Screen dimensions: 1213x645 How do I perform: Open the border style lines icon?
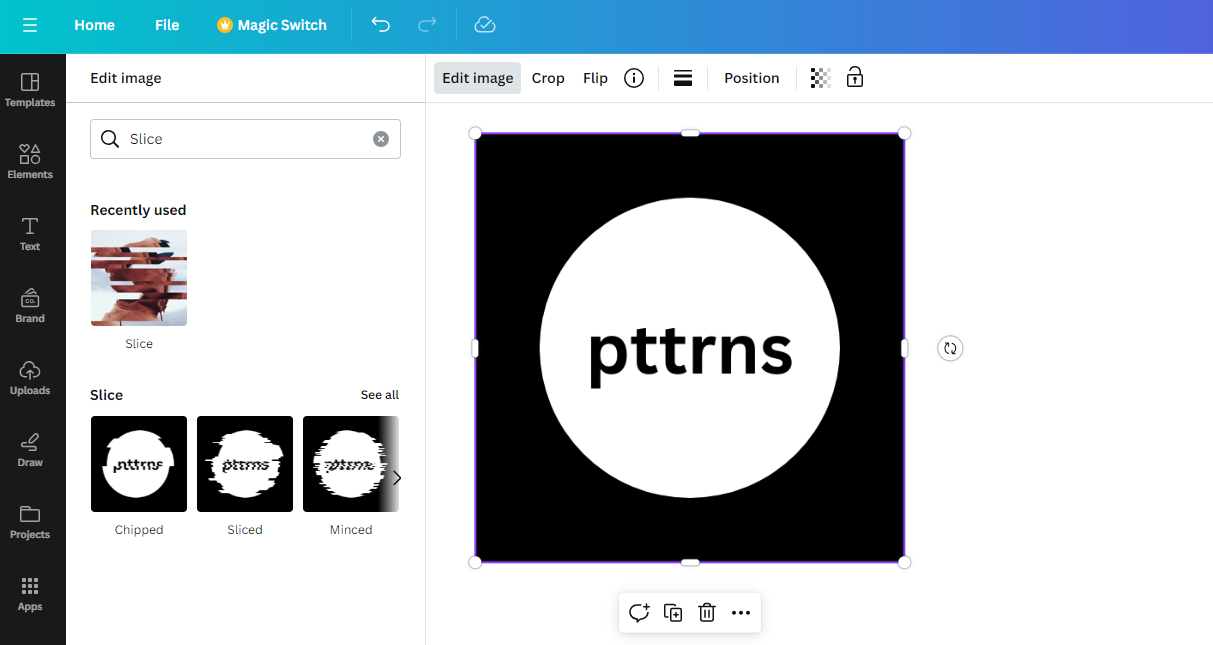pos(683,78)
